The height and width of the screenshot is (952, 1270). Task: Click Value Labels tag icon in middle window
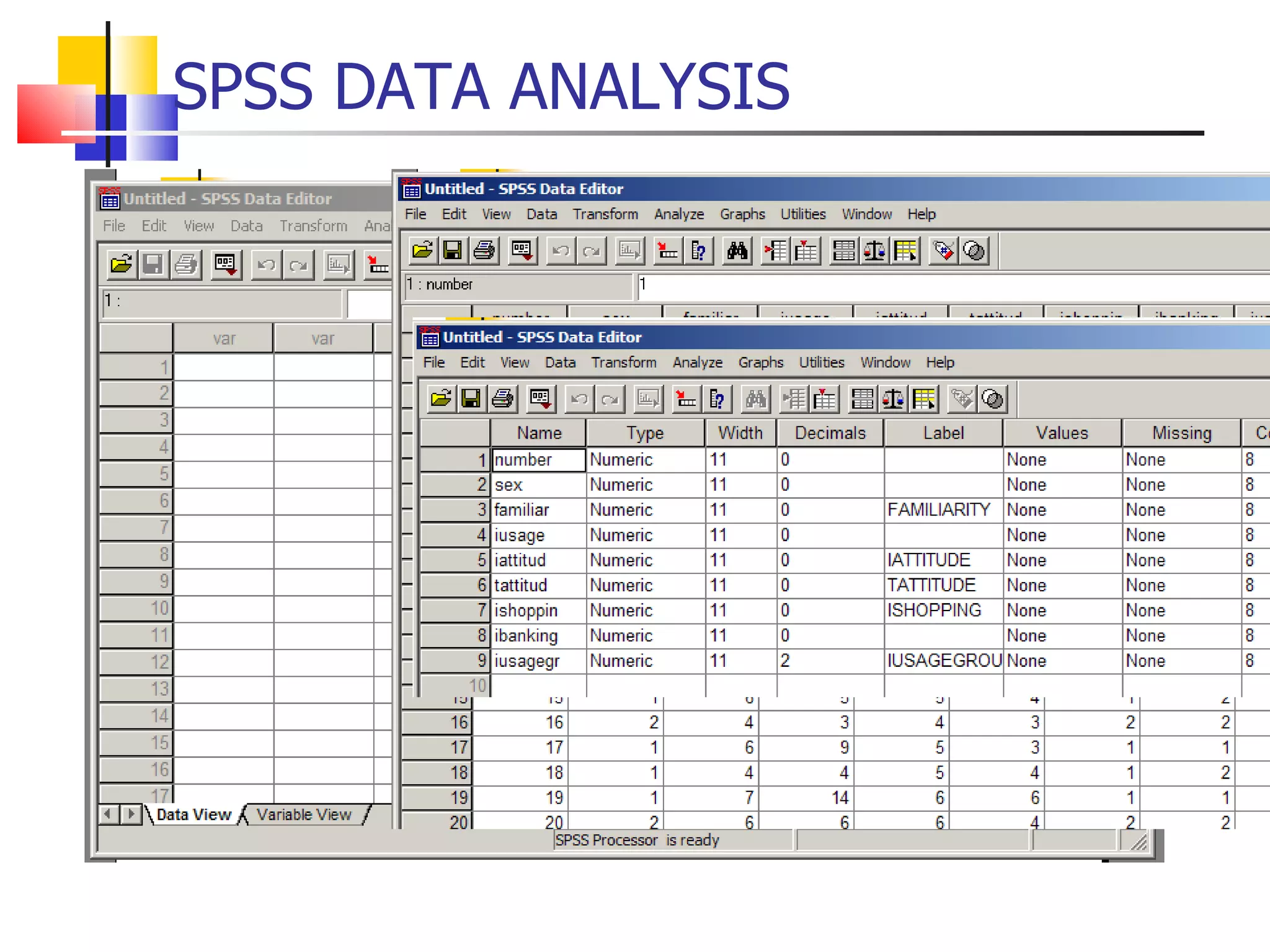(x=943, y=250)
